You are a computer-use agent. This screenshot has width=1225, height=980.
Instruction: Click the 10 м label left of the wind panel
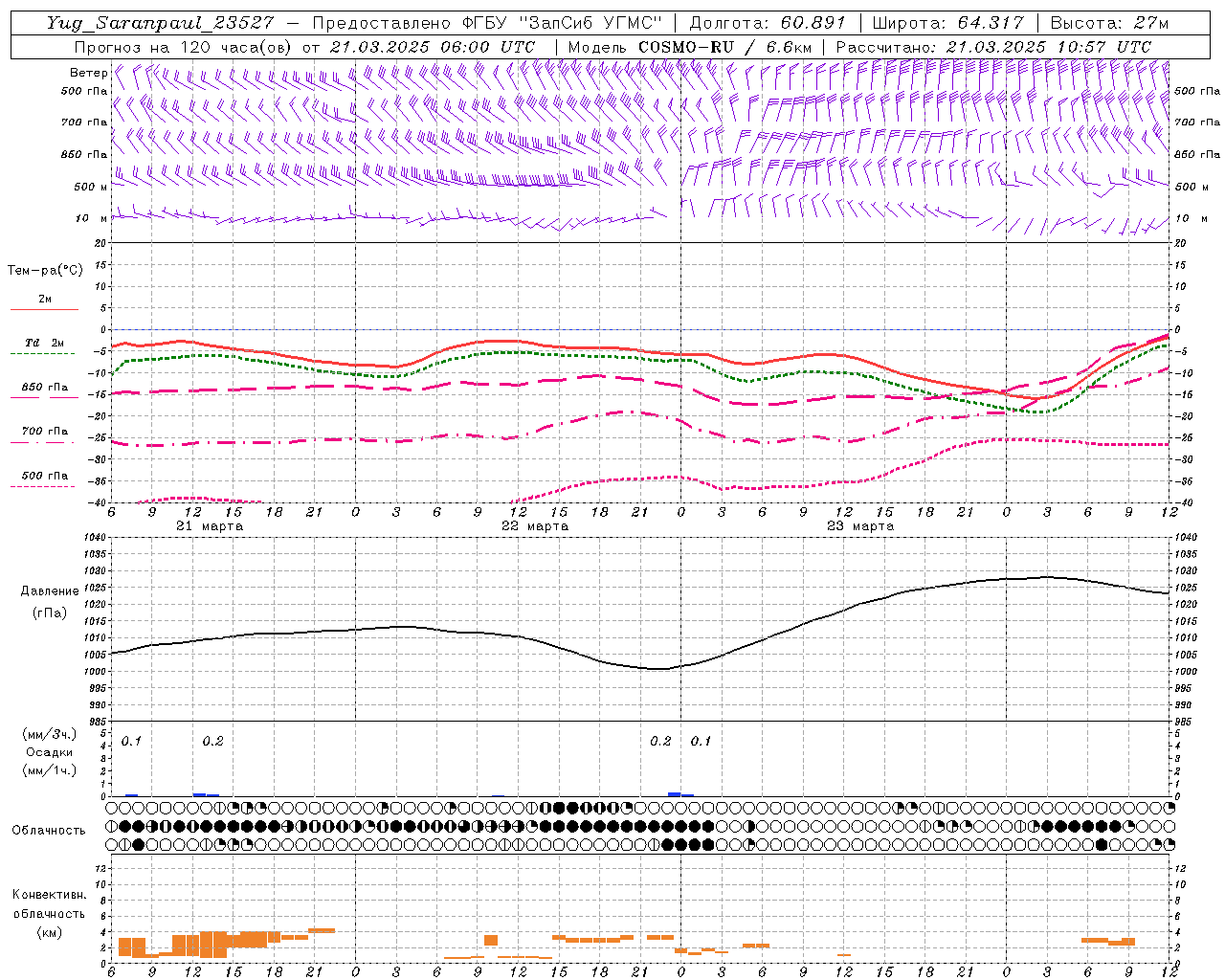point(90,219)
